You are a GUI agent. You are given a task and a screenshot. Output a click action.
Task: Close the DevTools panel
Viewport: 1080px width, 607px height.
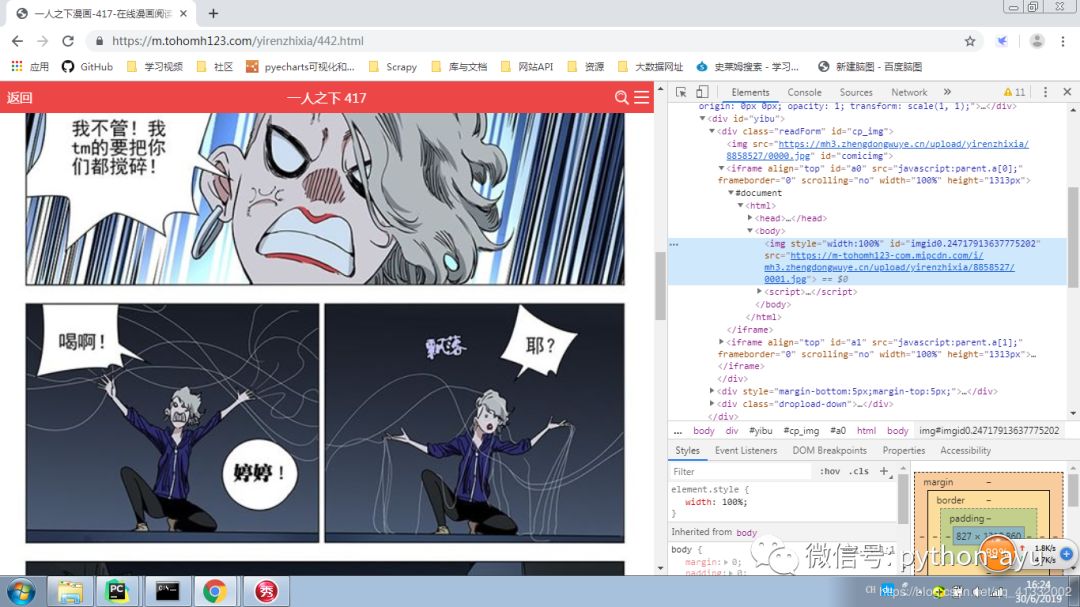[x=1067, y=92]
